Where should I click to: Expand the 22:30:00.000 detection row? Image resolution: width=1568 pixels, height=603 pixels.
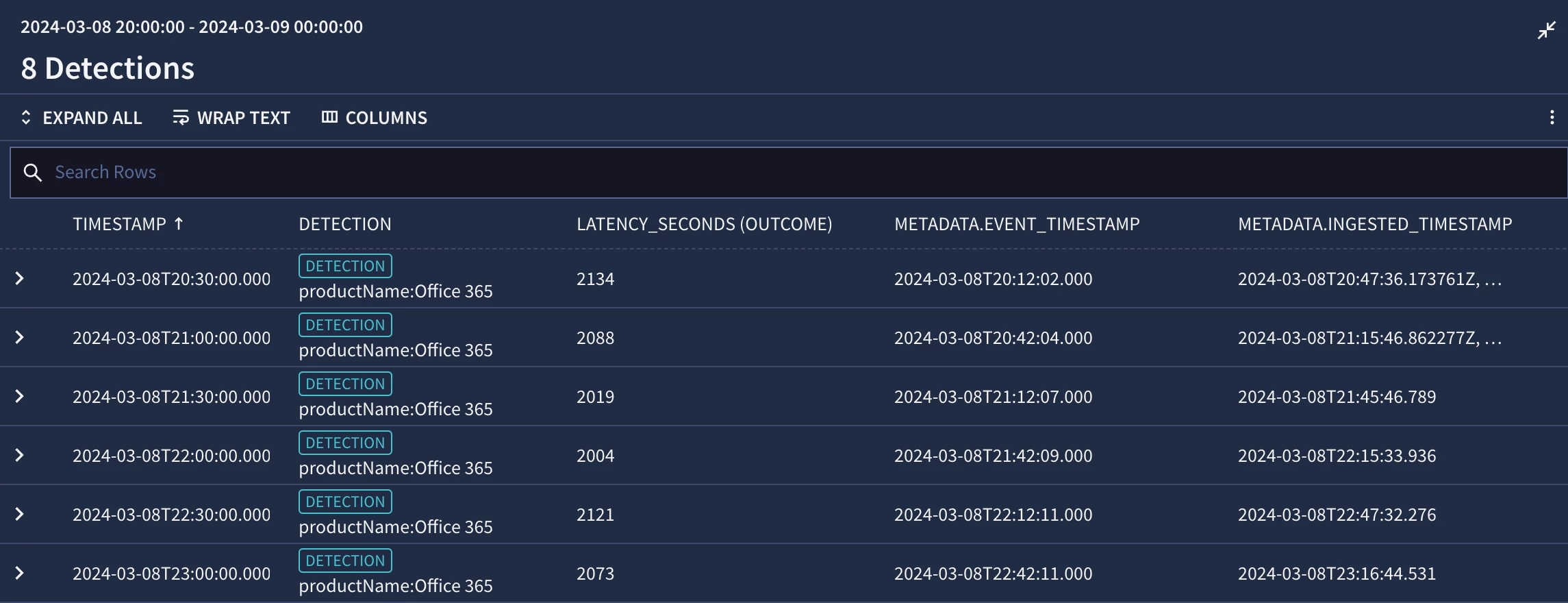[x=20, y=514]
